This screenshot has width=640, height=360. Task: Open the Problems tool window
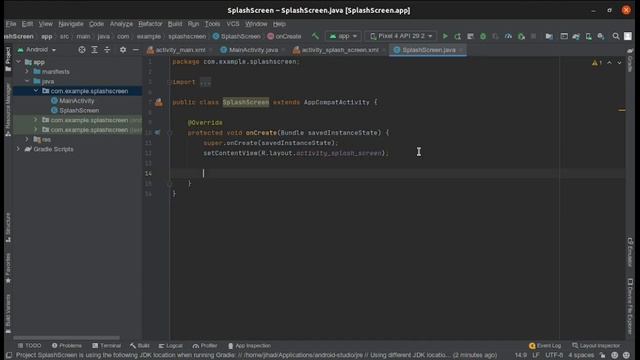coord(67,346)
